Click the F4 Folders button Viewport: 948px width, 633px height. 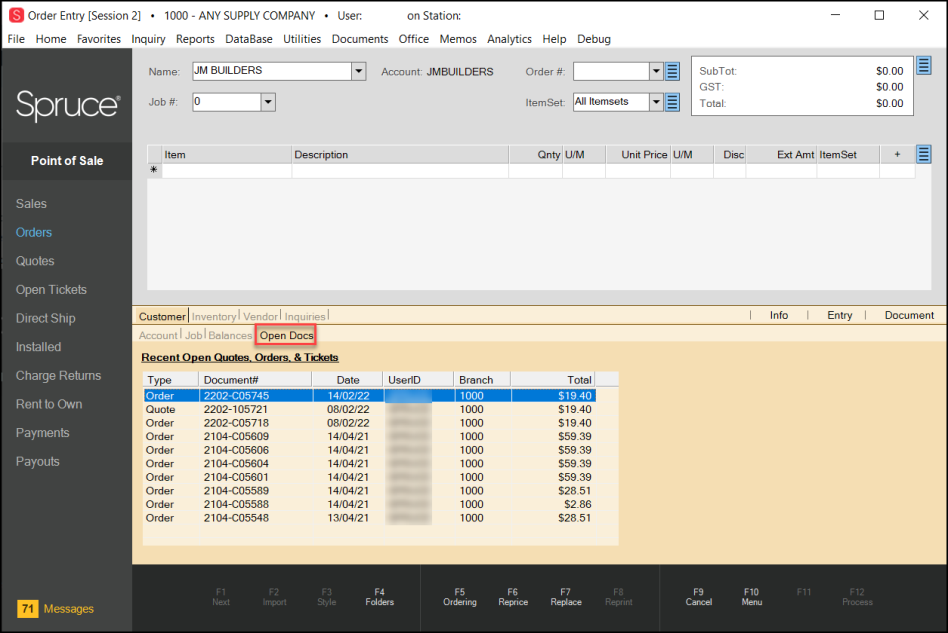click(x=380, y=597)
